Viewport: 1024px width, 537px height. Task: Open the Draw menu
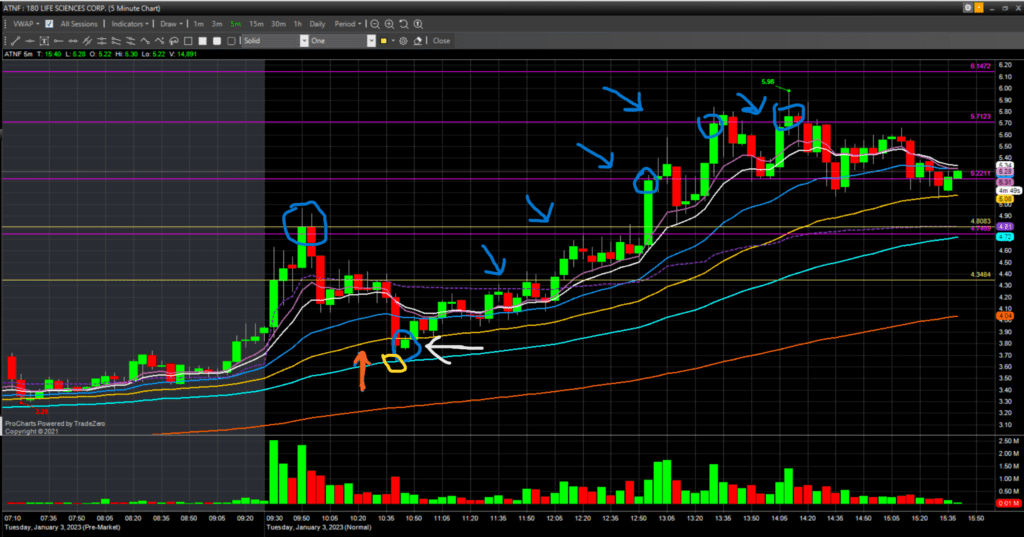tap(172, 23)
